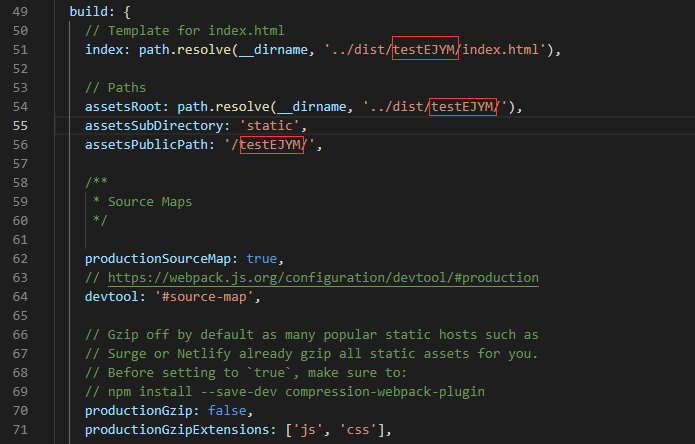Click the 'build: {' text
Viewport: 695px width, 444px height.
click(100, 12)
